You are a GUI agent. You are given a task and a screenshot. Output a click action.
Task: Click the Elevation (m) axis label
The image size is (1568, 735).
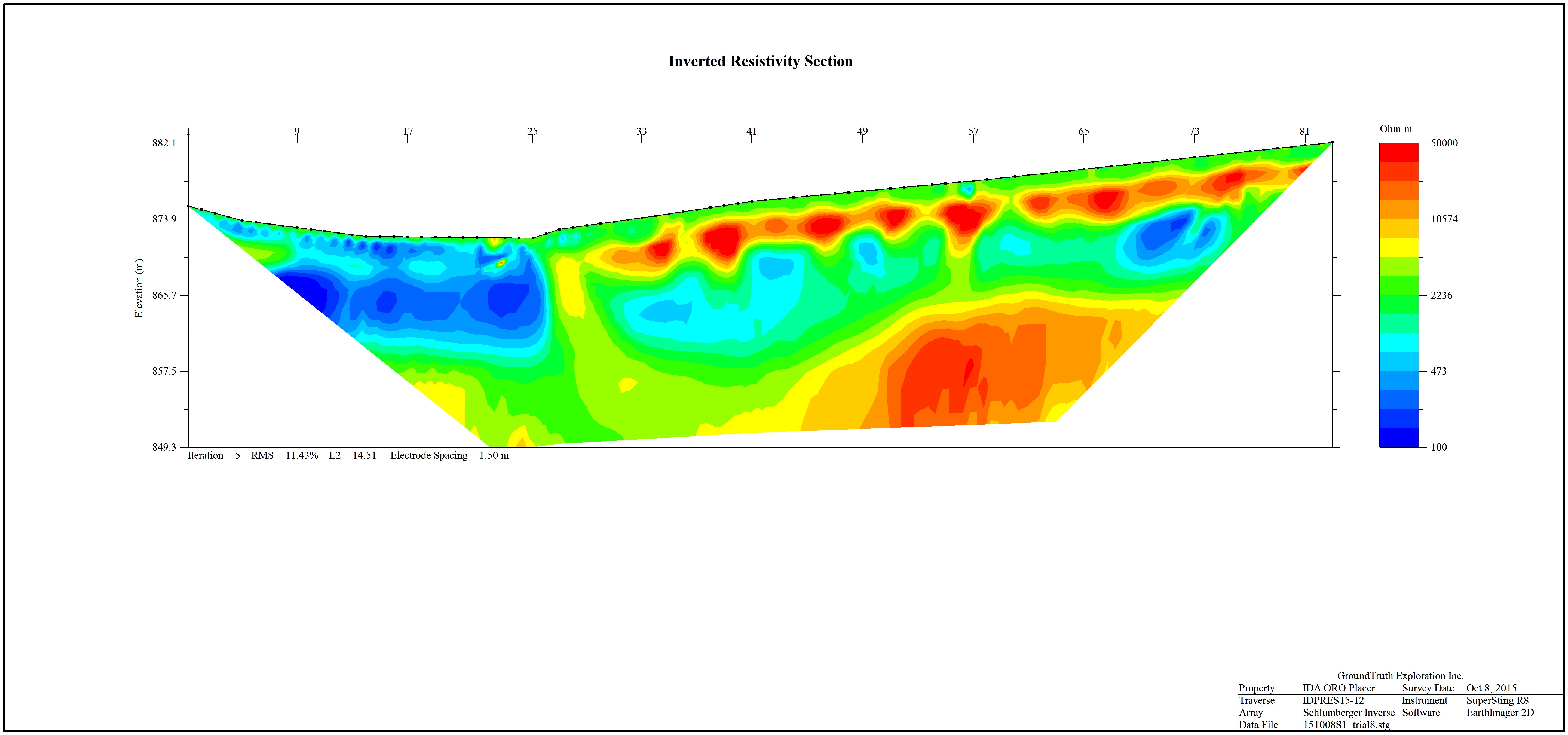pyautogui.click(x=139, y=288)
